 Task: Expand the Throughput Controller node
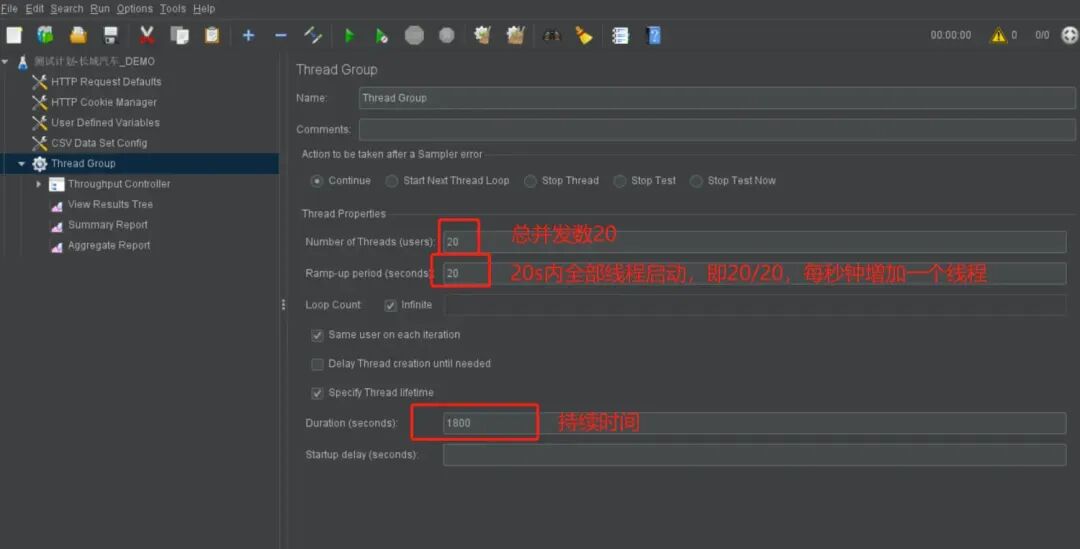pos(39,184)
